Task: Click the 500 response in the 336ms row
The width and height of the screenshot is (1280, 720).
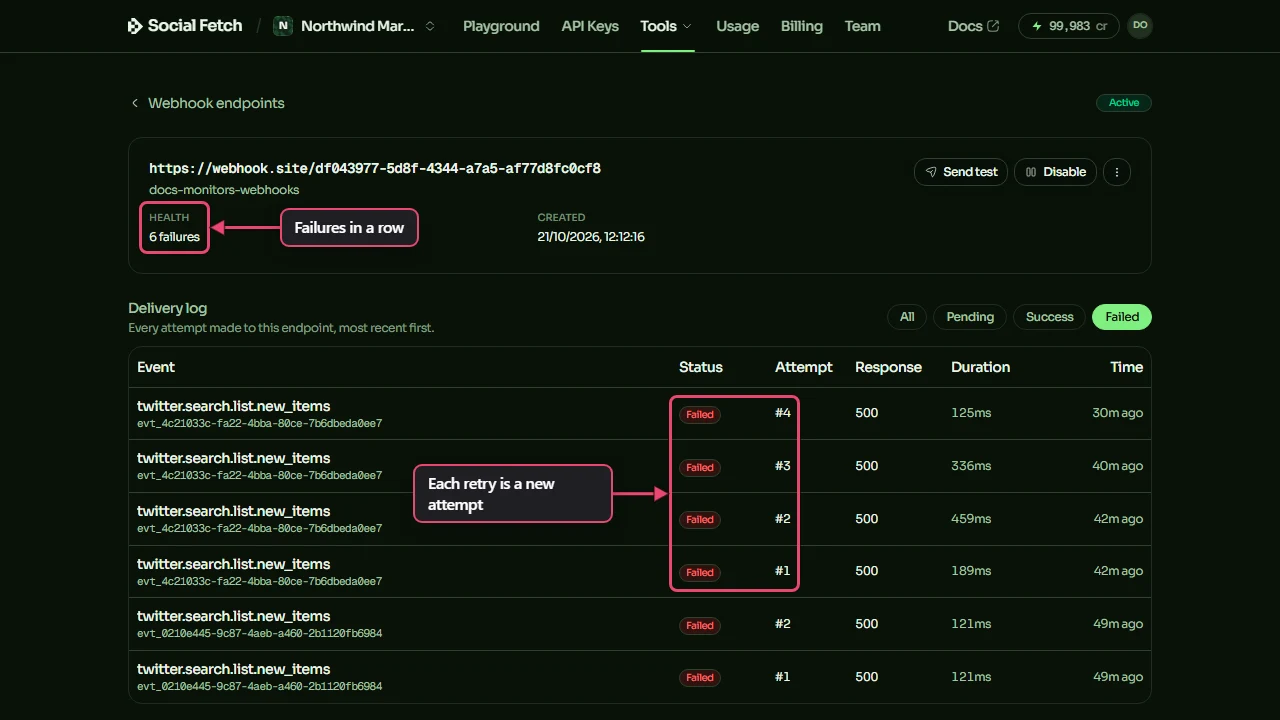Action: (867, 466)
